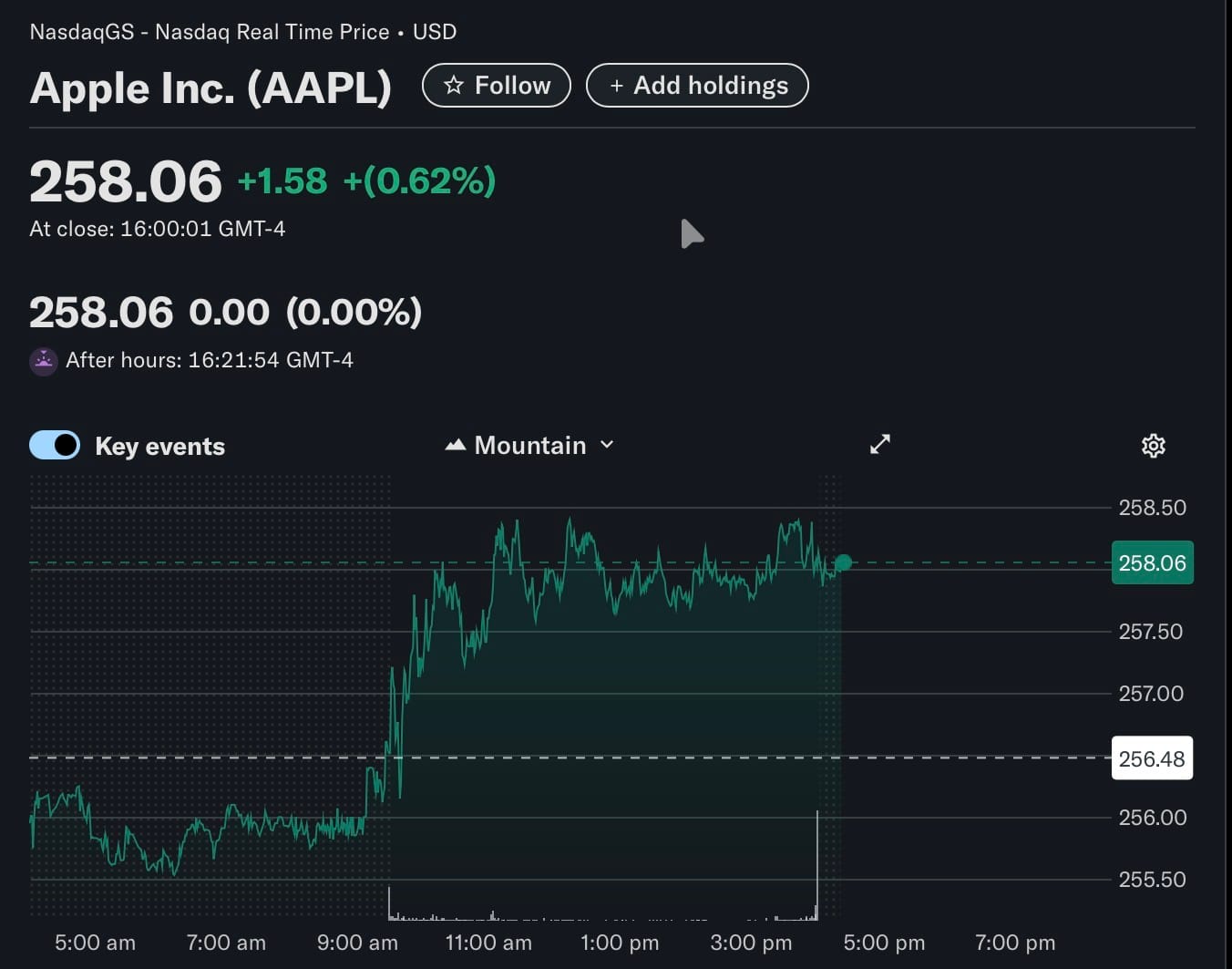Click the plus icon in Add holdings
Viewport: 1232px width, 969px height.
[617, 86]
